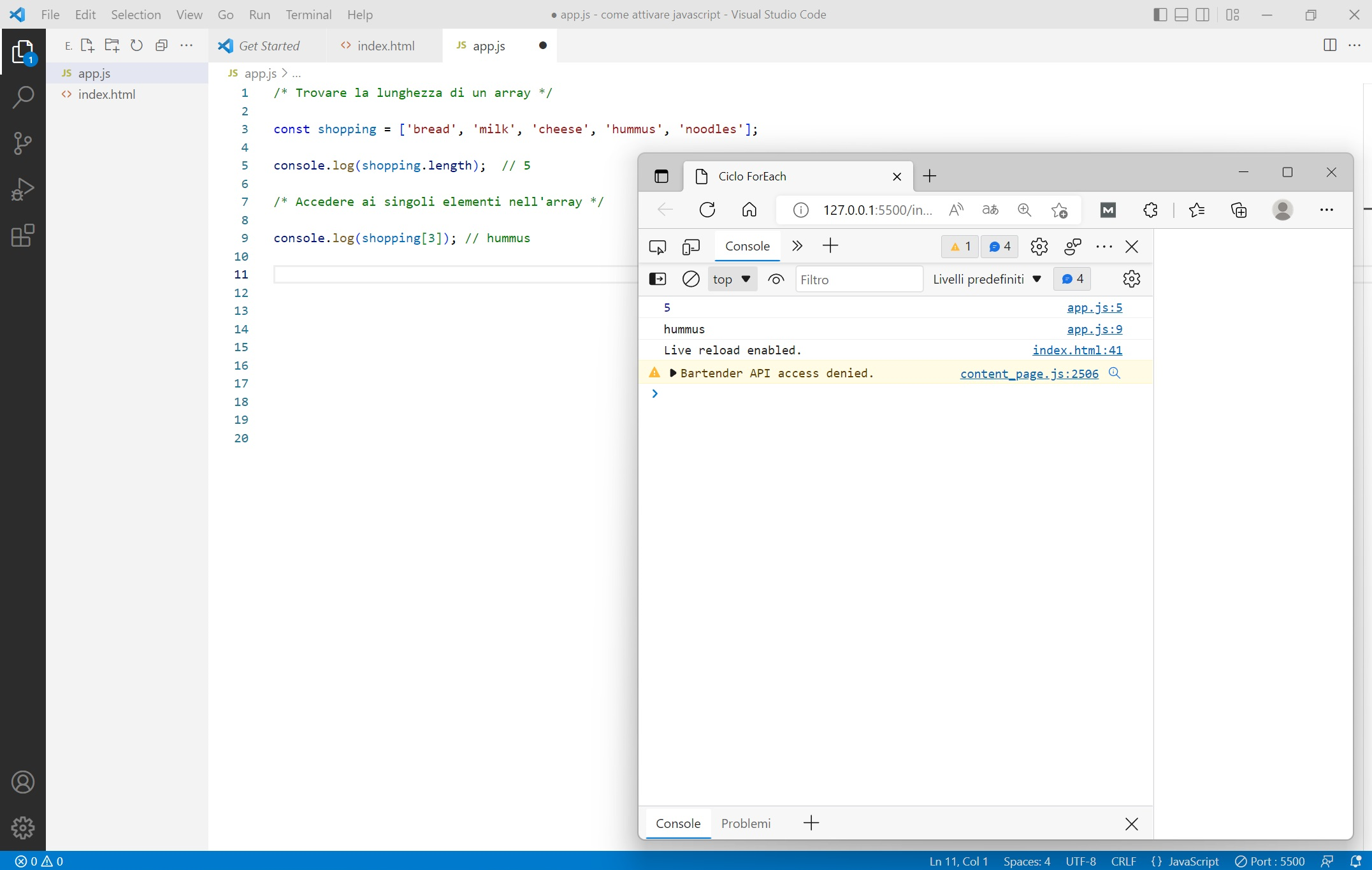Toggle the error counter filter showing 1 warning
Viewport: 1372px width, 870px height.
[959, 247]
